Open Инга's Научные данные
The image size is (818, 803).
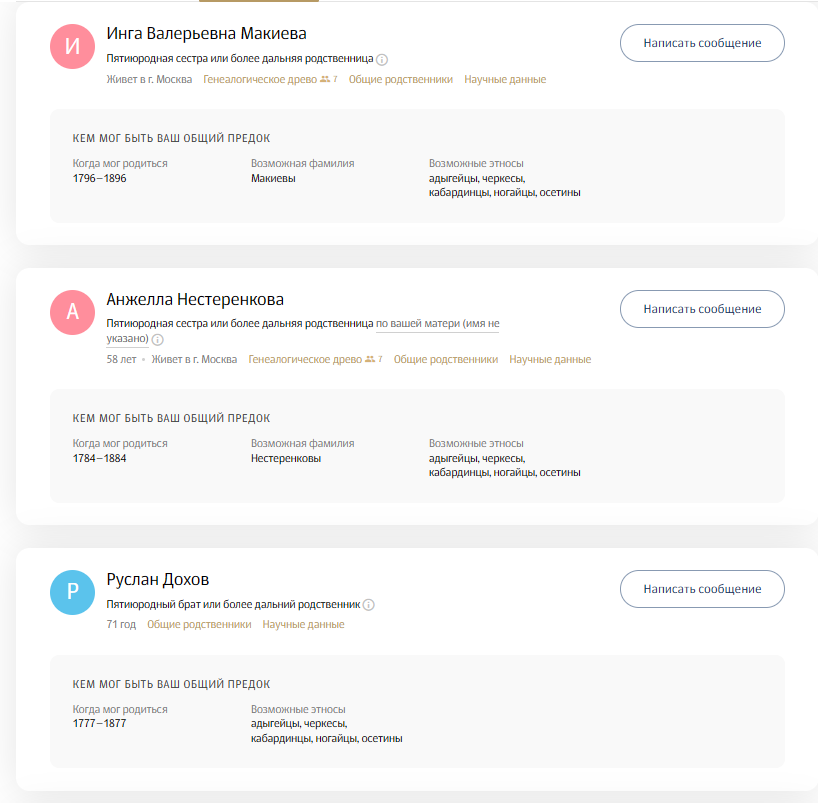505,79
